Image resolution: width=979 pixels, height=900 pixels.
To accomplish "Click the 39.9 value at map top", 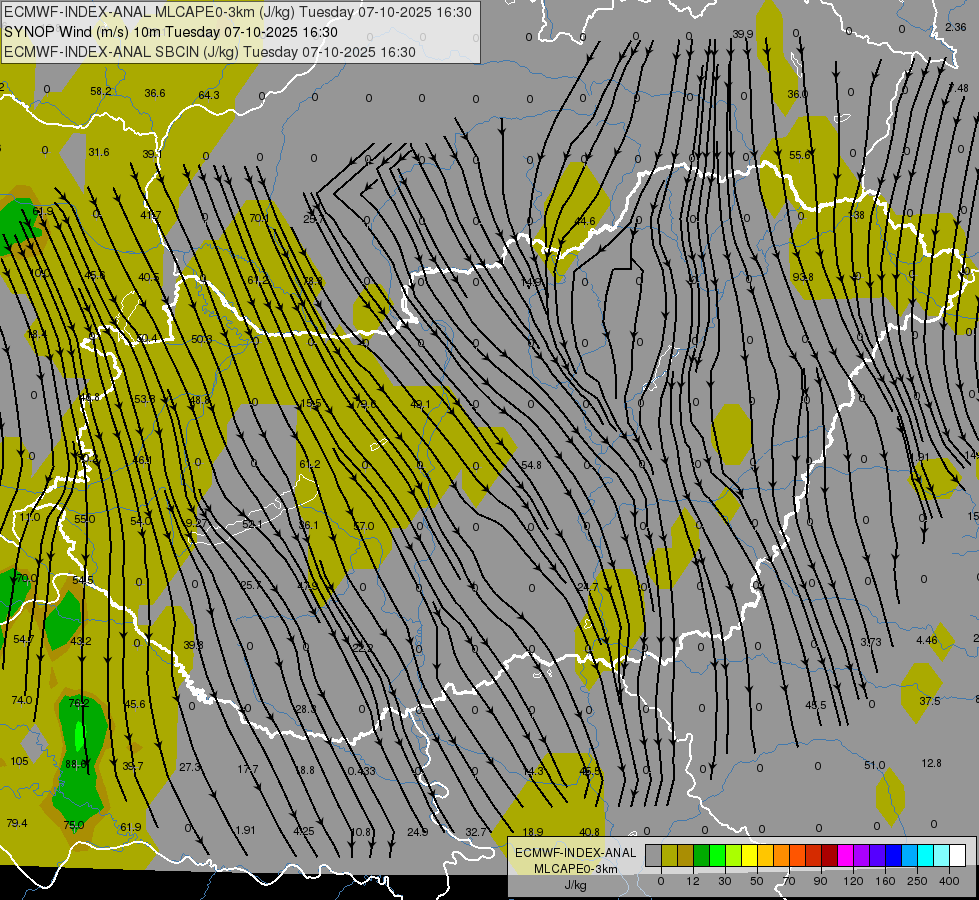I will pyautogui.click(x=742, y=34).
